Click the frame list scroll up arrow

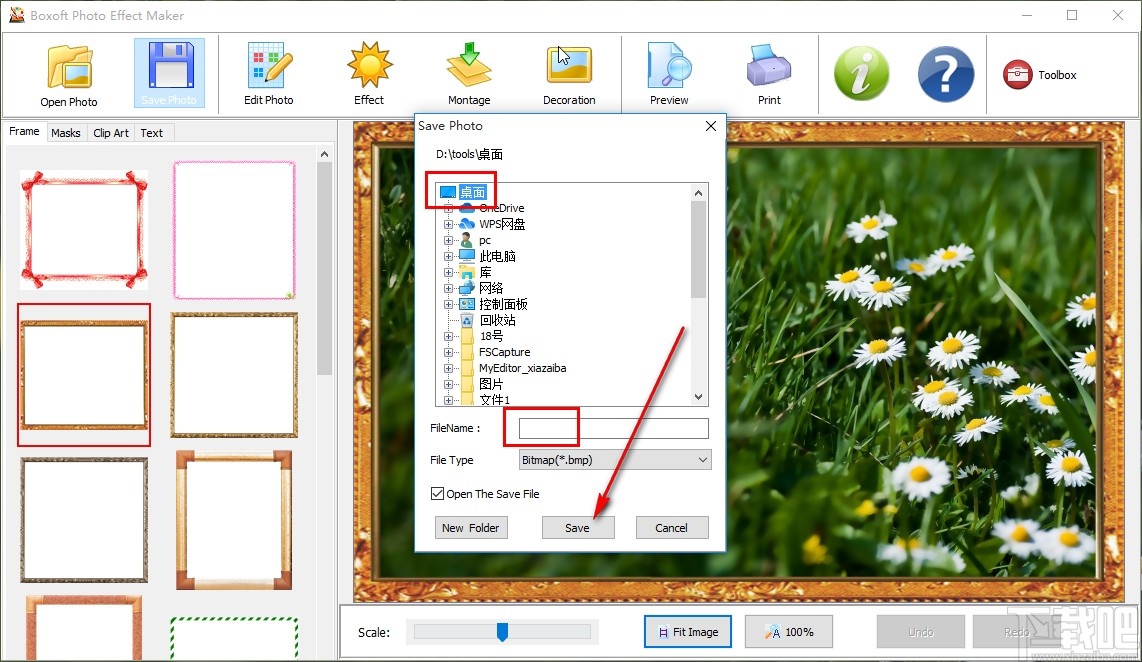point(324,154)
